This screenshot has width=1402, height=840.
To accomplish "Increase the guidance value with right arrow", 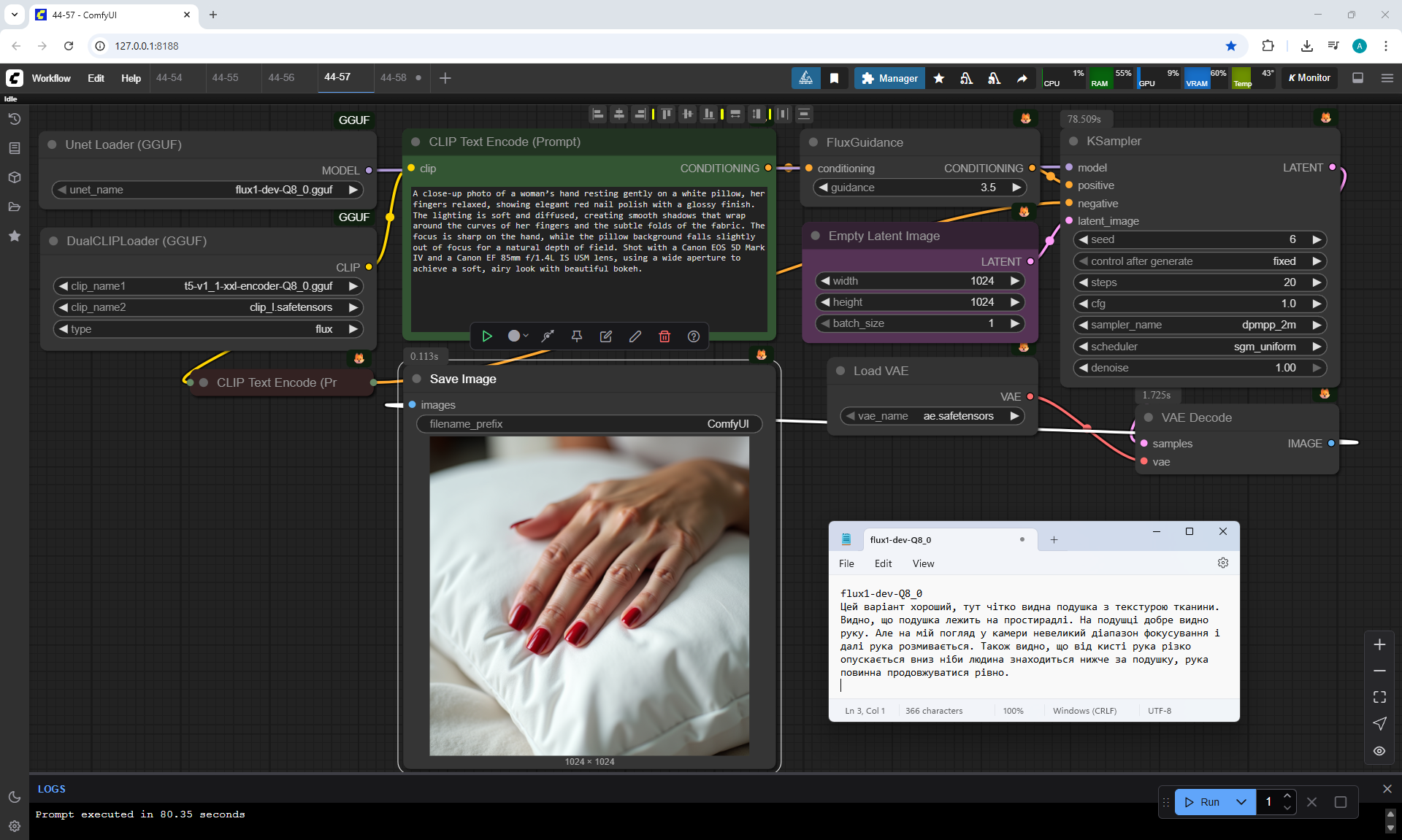I will [1016, 188].
